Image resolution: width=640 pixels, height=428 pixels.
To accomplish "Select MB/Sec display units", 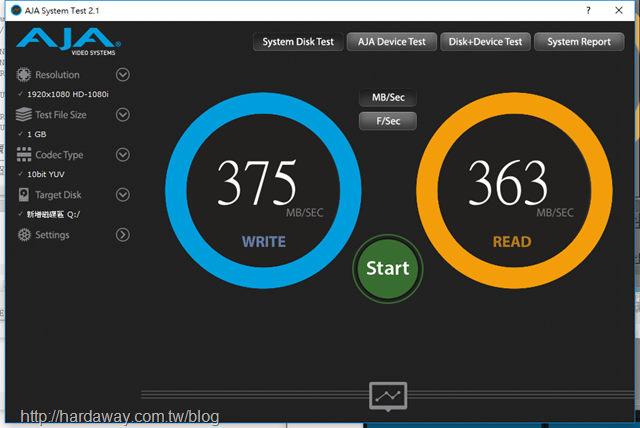I will (388, 98).
